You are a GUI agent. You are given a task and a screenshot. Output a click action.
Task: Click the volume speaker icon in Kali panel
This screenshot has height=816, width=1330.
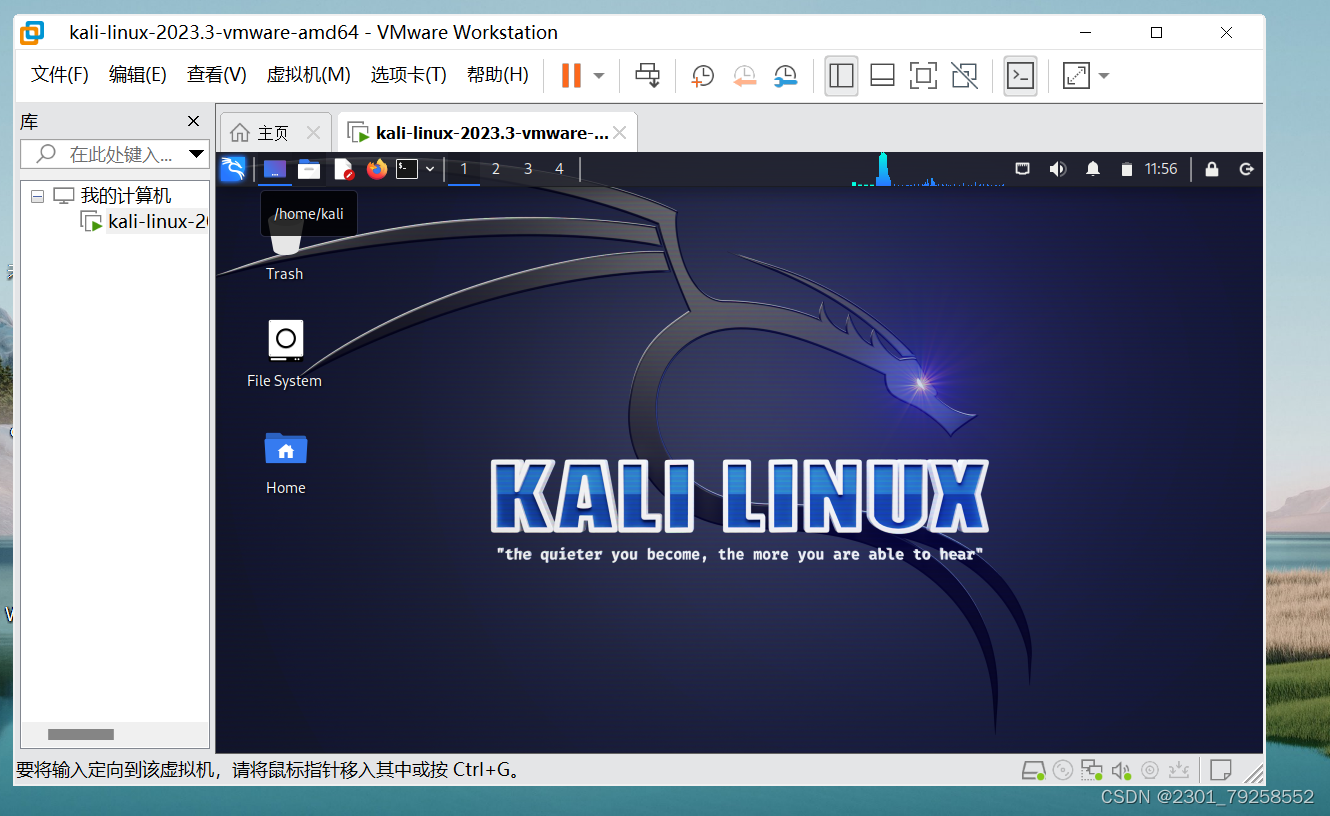click(x=1058, y=169)
